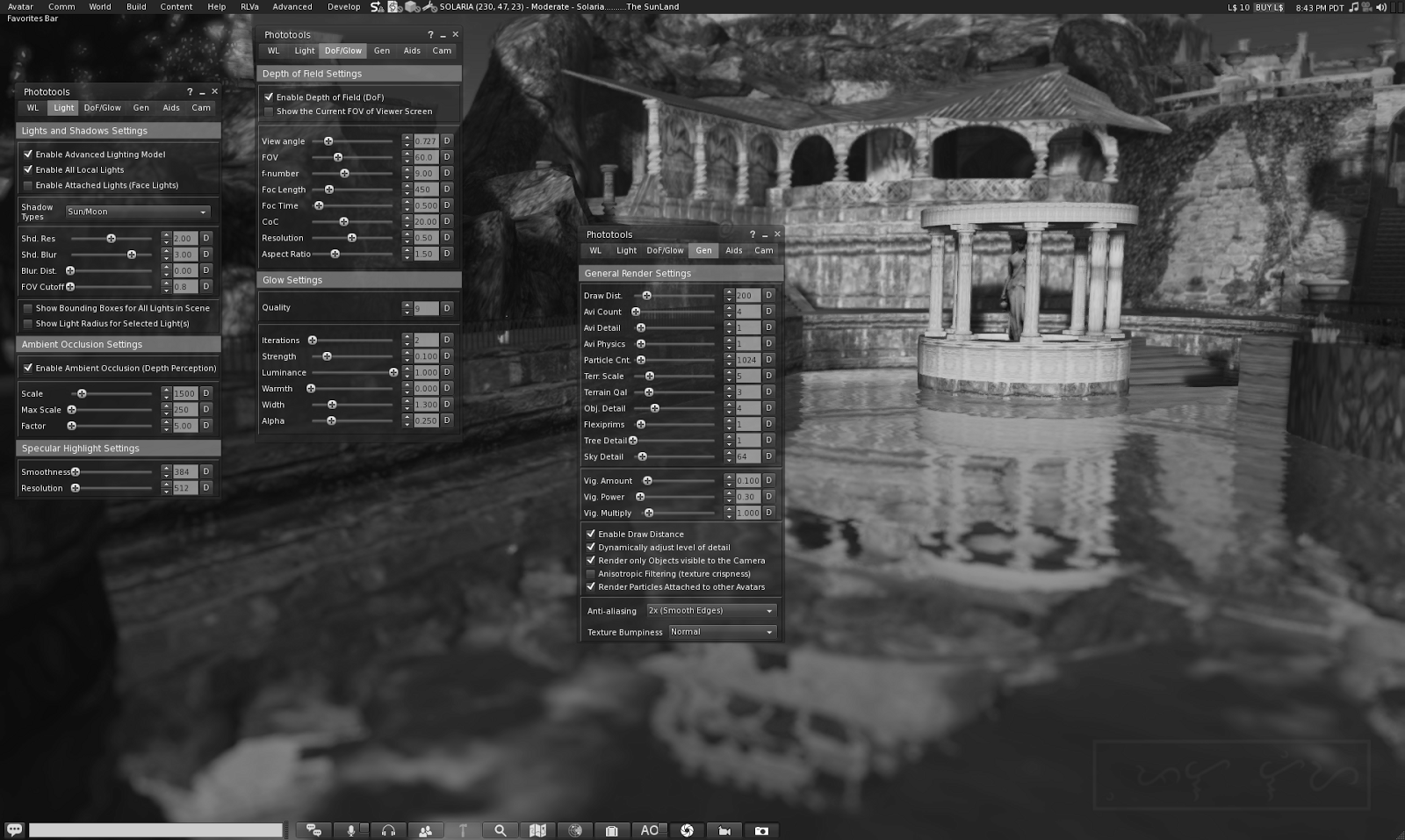Click the music note icon in top bar

tap(1353, 7)
